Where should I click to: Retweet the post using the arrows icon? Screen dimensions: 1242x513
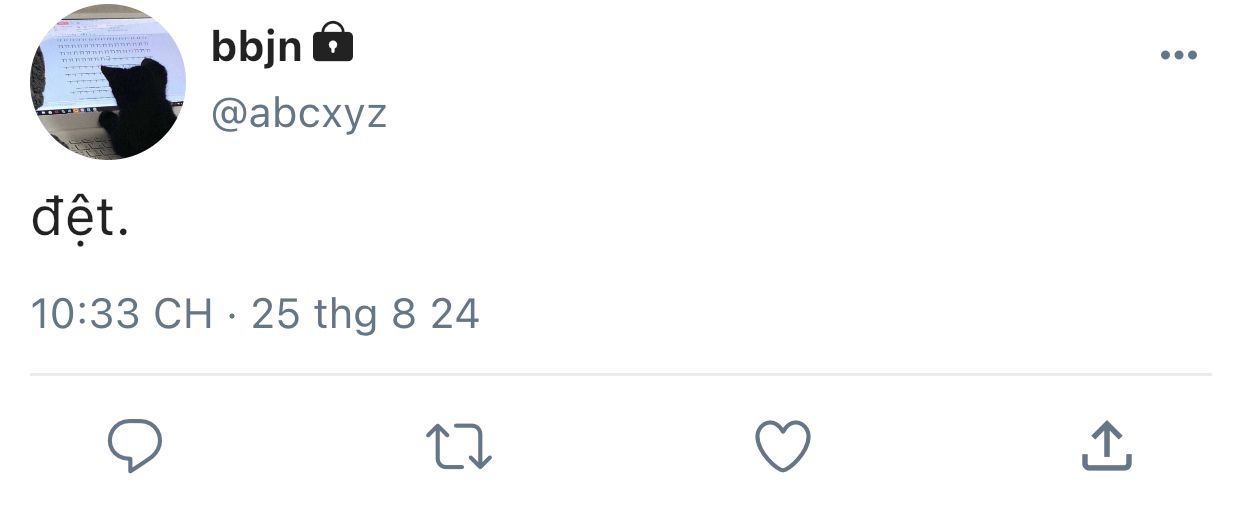point(459,446)
